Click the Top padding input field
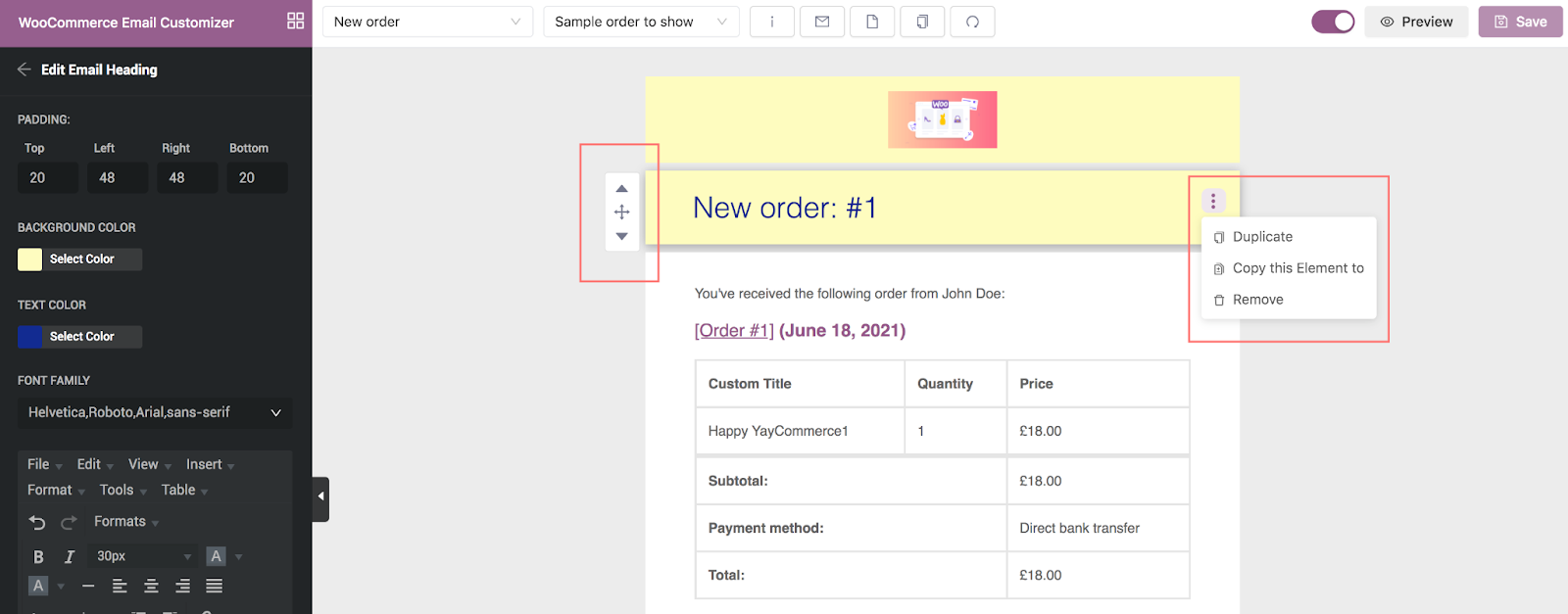This screenshot has height=614, width=1568. coord(48,177)
